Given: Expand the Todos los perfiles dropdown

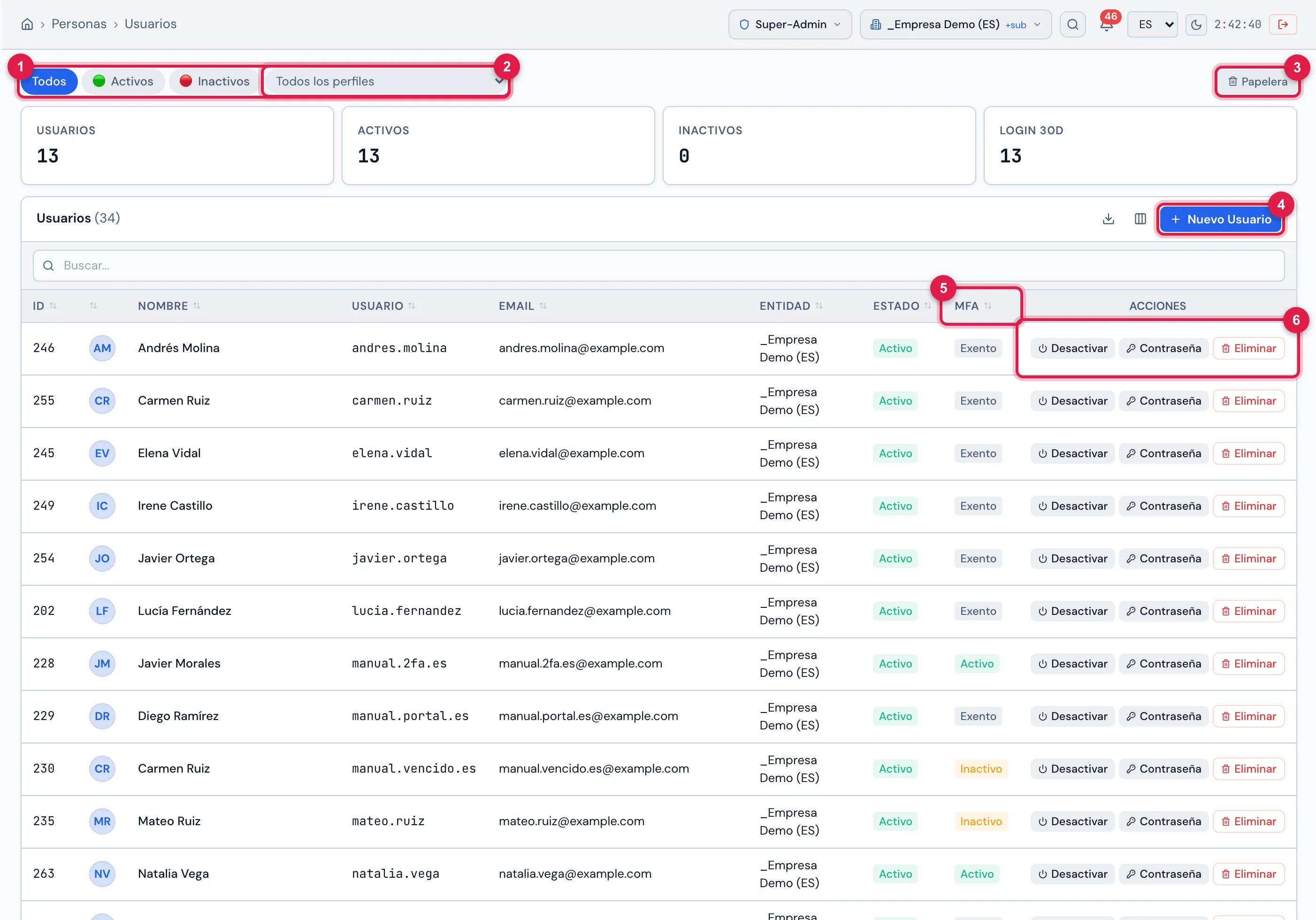Looking at the screenshot, I should pyautogui.click(x=387, y=81).
